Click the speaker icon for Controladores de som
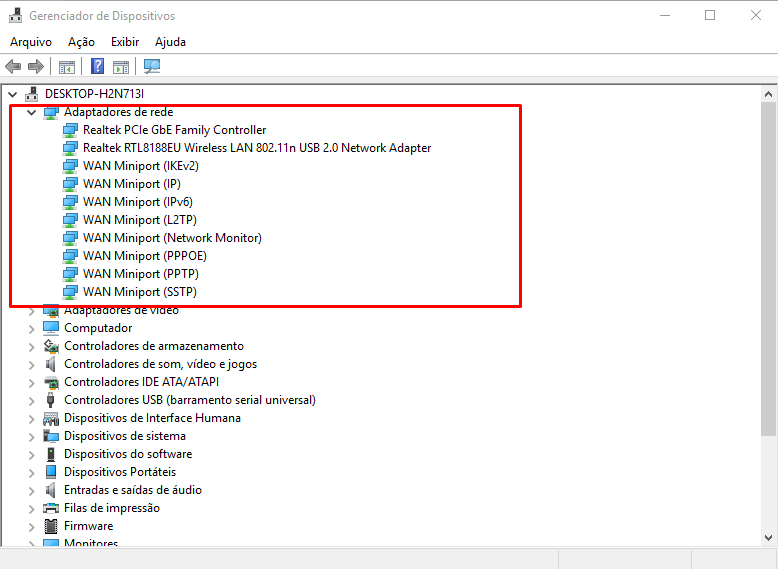The width and height of the screenshot is (778, 569). [51, 364]
